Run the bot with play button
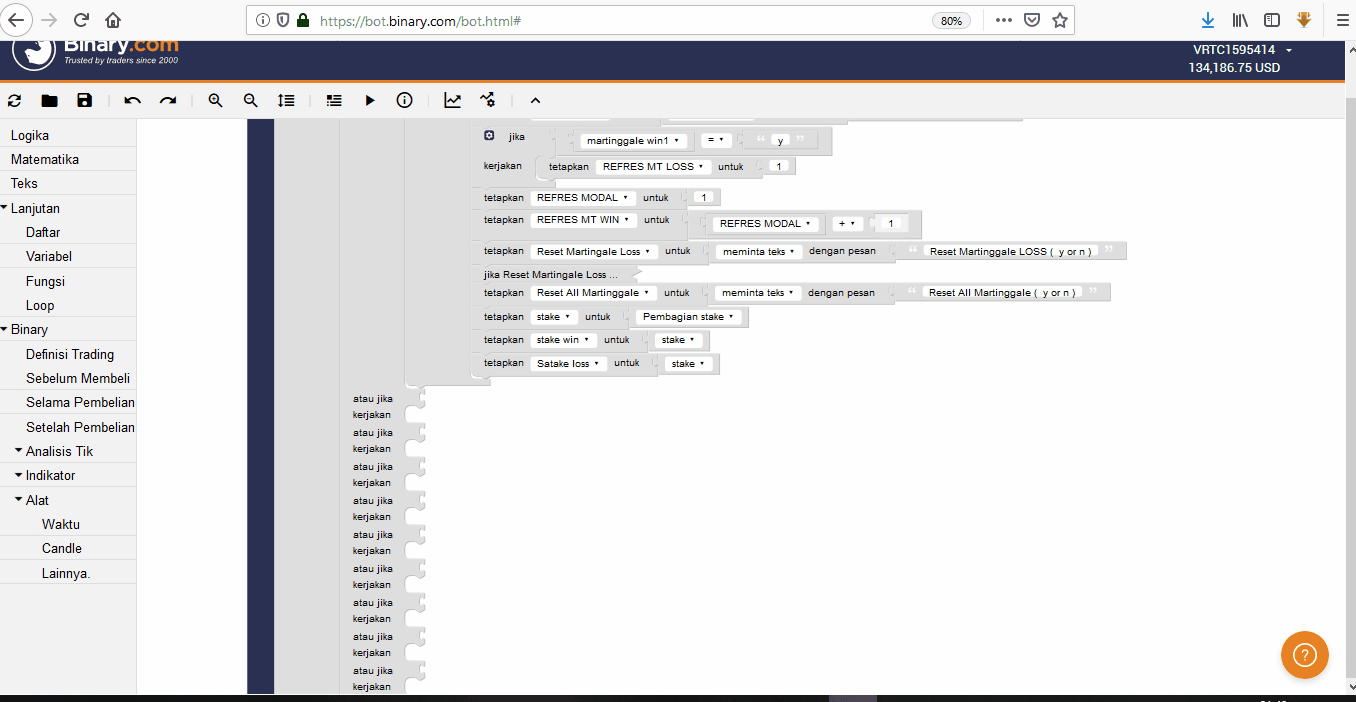 click(x=370, y=100)
